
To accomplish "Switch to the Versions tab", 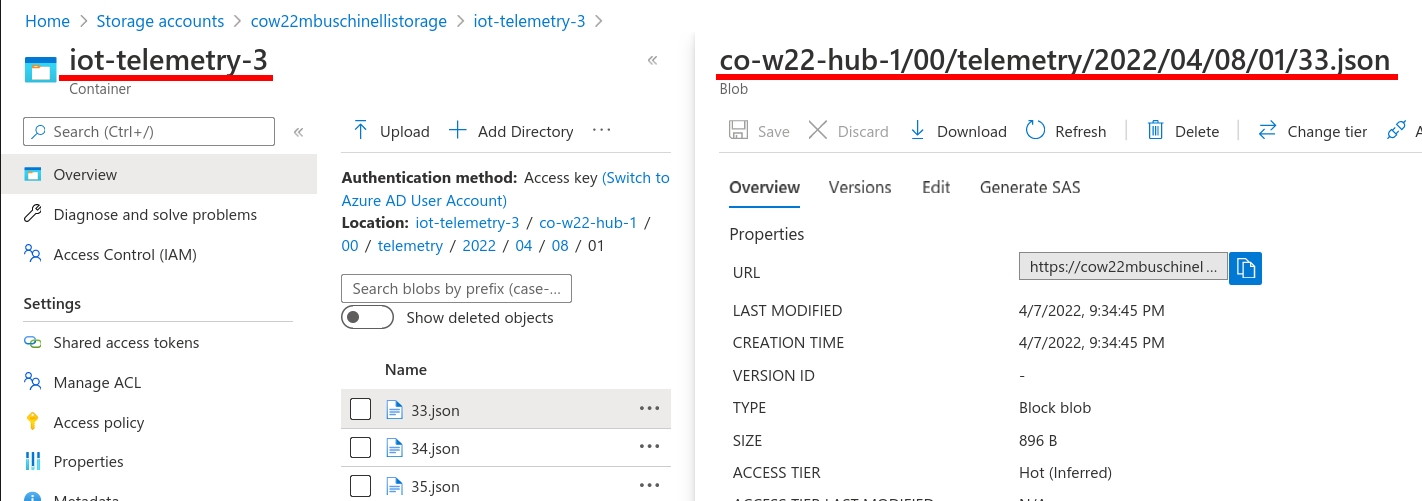I will (860, 187).
